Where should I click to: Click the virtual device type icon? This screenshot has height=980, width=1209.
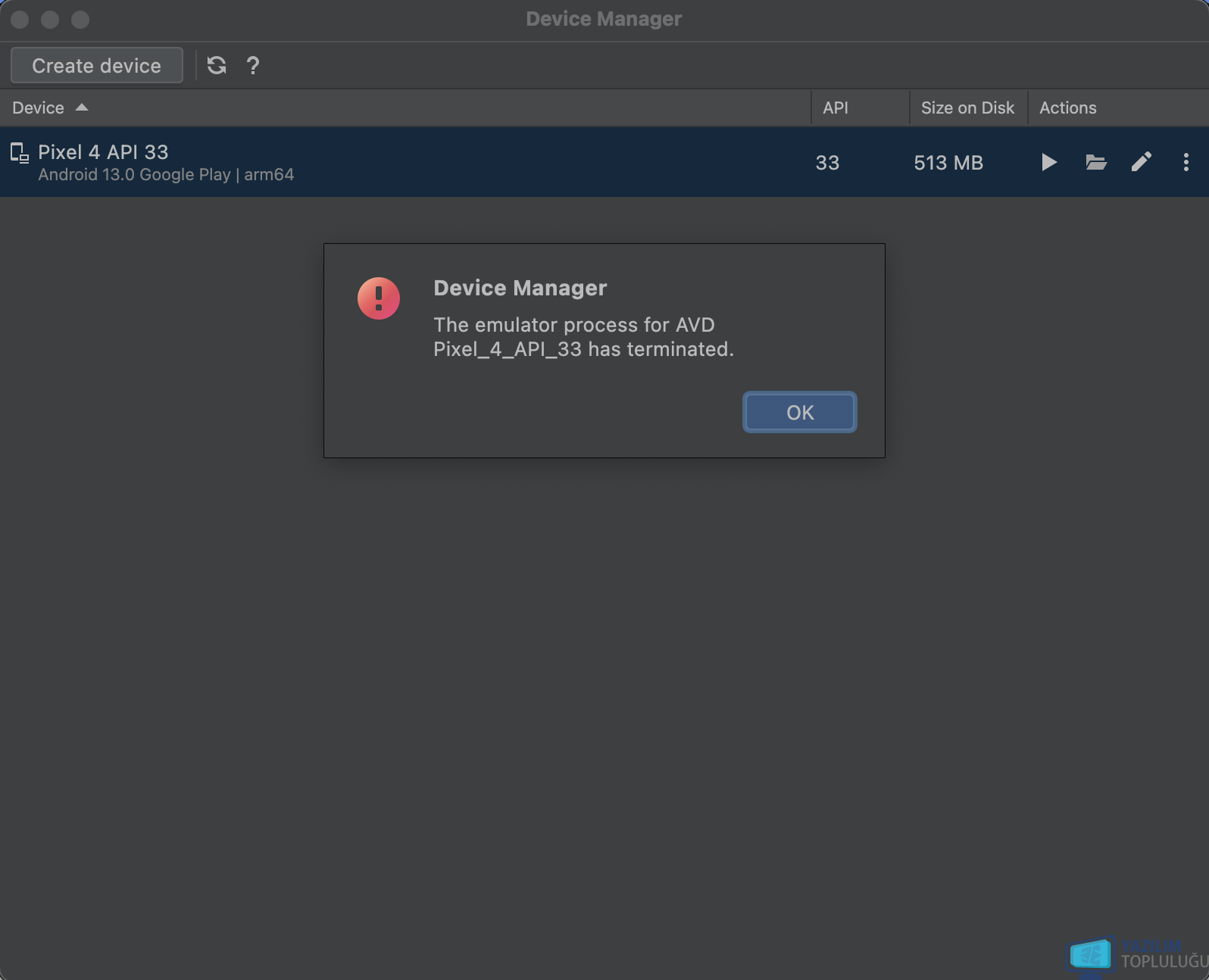point(20,153)
